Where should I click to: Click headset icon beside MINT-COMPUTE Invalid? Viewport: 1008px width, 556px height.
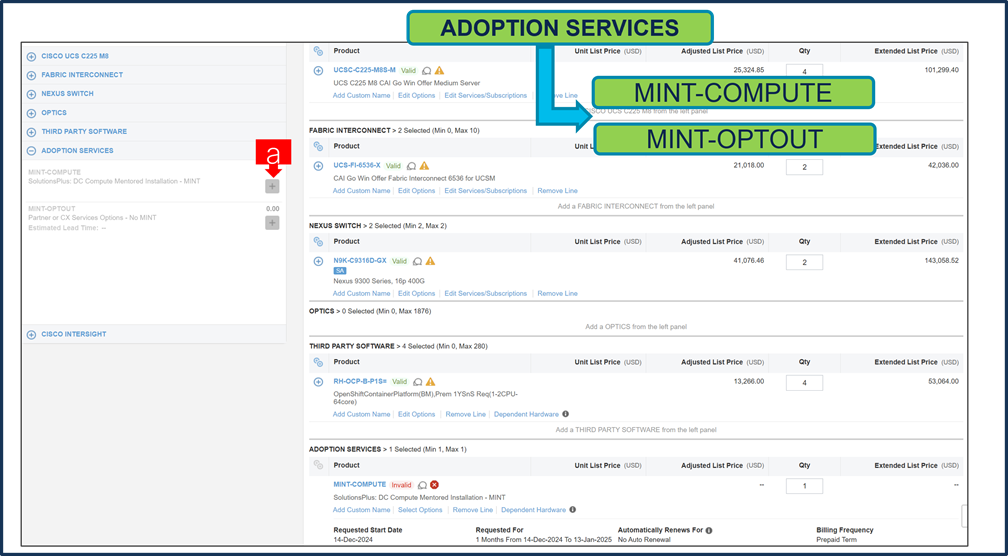tap(422, 485)
